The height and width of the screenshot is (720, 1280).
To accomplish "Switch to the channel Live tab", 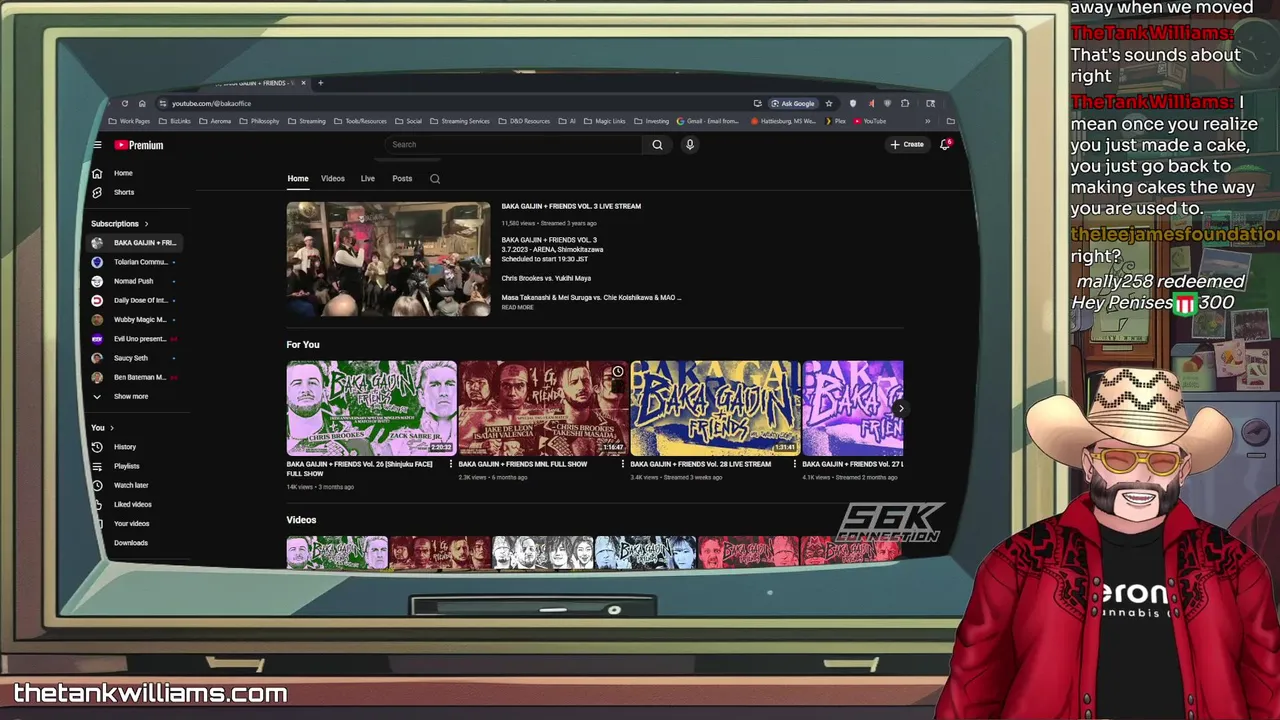I will tap(368, 179).
